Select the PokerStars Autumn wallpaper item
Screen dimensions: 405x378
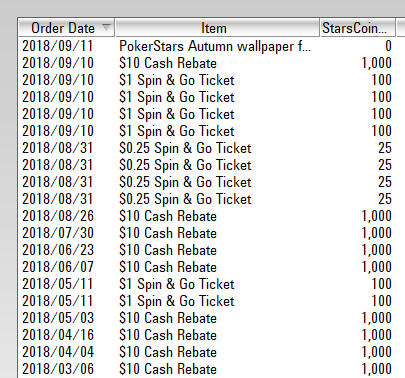(x=215, y=46)
